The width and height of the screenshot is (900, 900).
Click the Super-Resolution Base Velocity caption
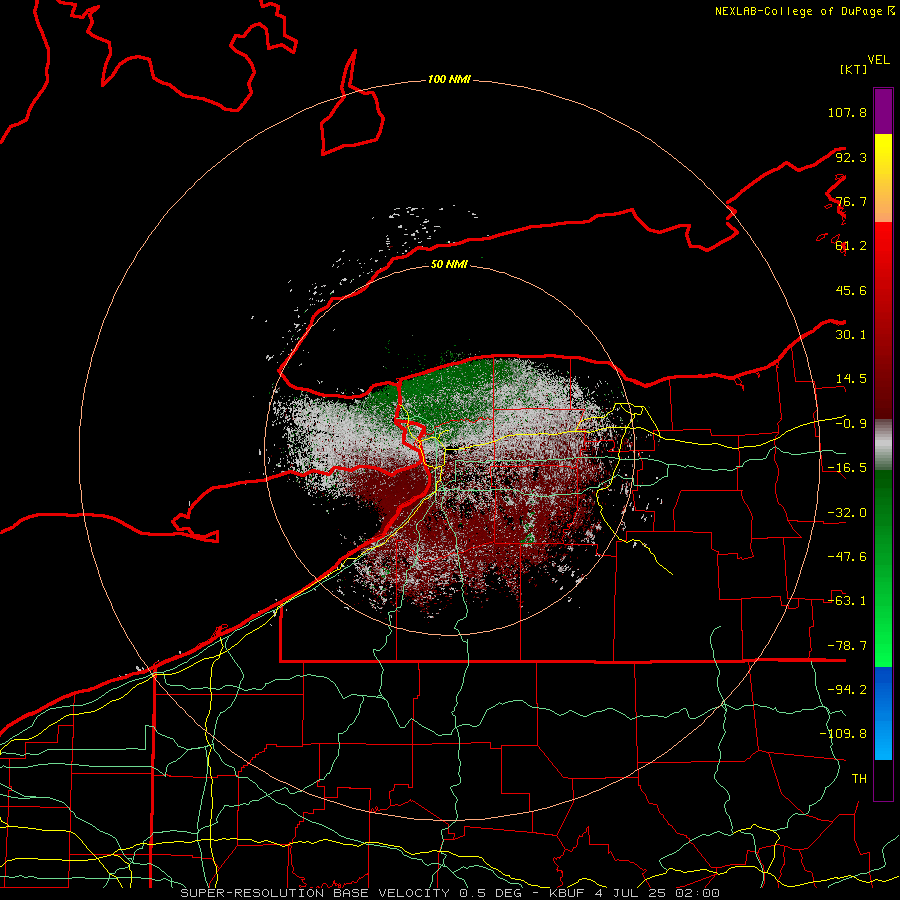449,893
